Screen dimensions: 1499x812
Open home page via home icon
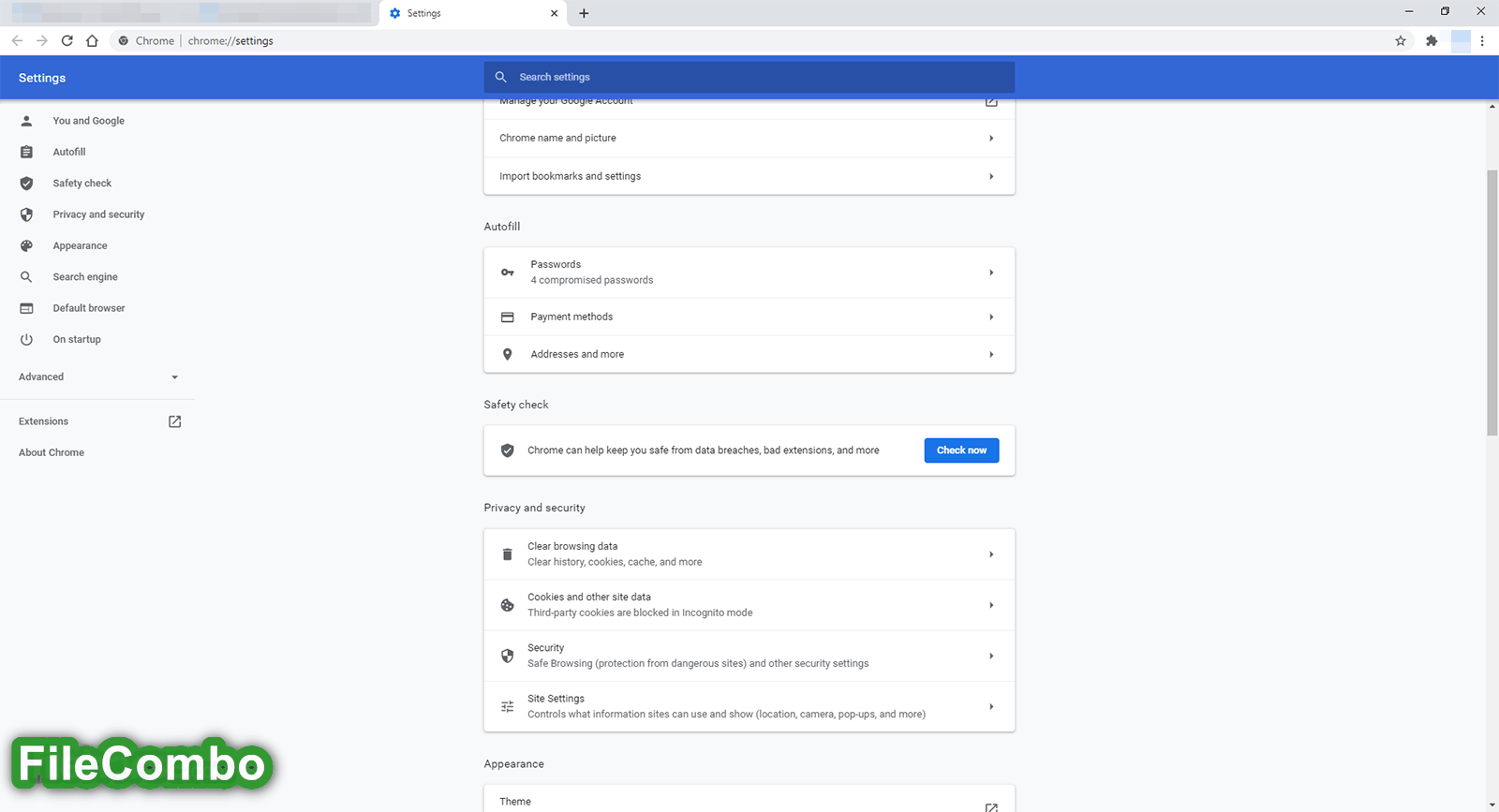[92, 40]
